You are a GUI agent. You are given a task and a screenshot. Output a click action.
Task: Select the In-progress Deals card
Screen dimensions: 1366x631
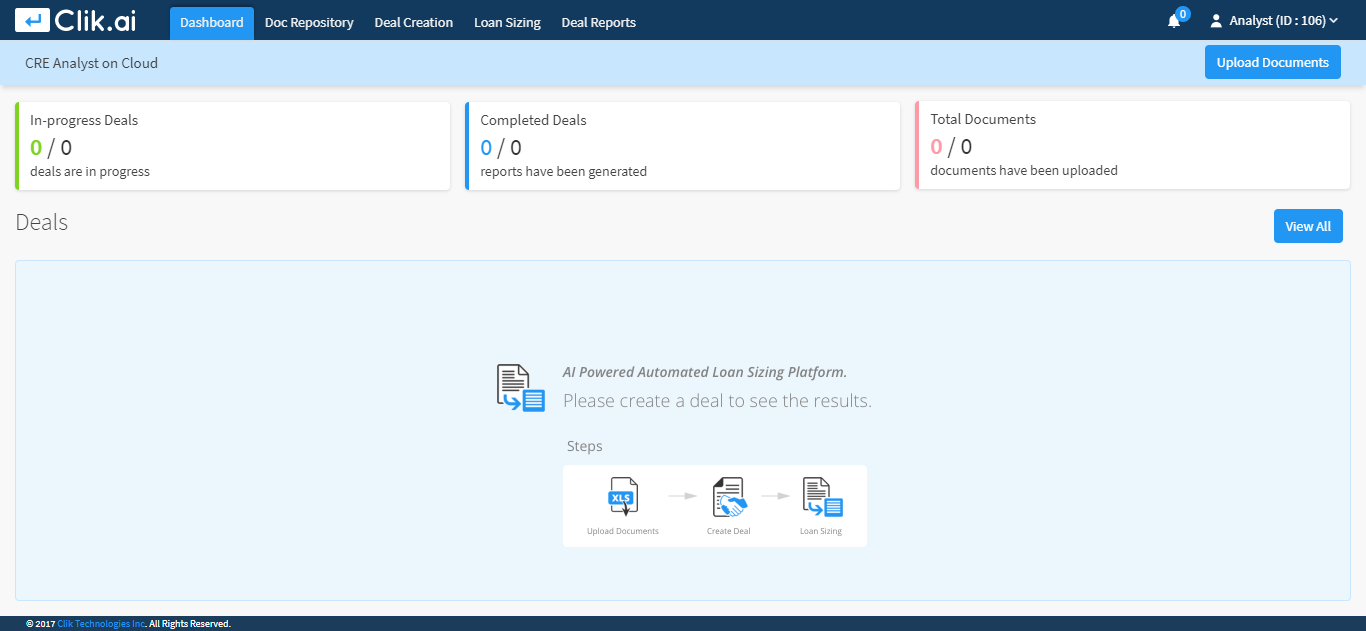tap(232, 145)
